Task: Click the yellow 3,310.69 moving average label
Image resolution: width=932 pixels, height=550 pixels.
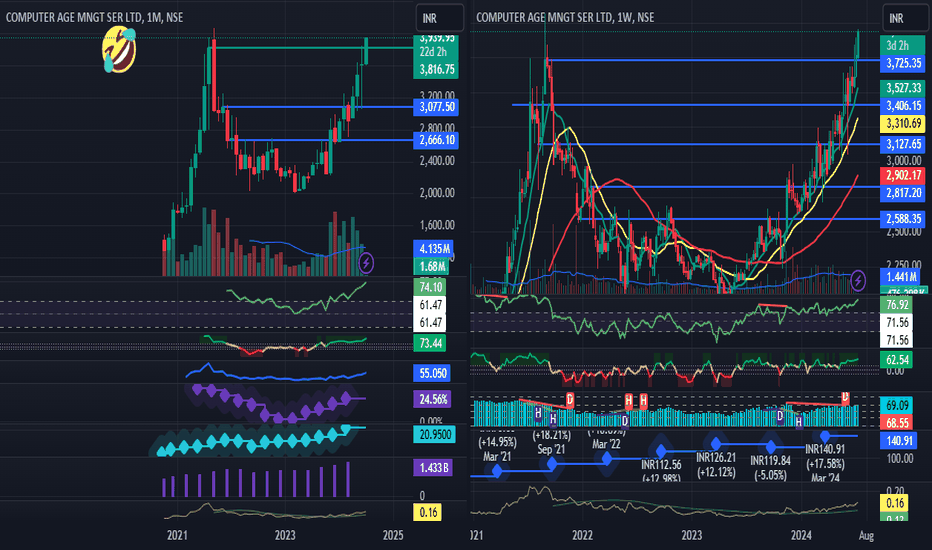Action: [903, 124]
